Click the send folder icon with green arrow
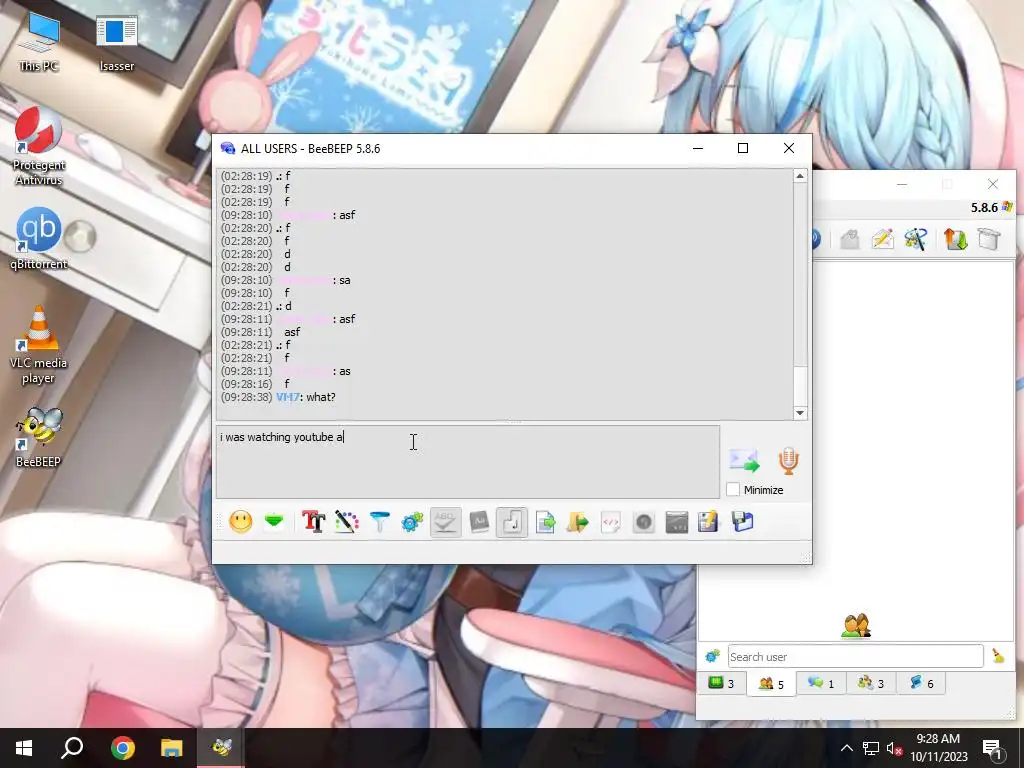 point(578,522)
